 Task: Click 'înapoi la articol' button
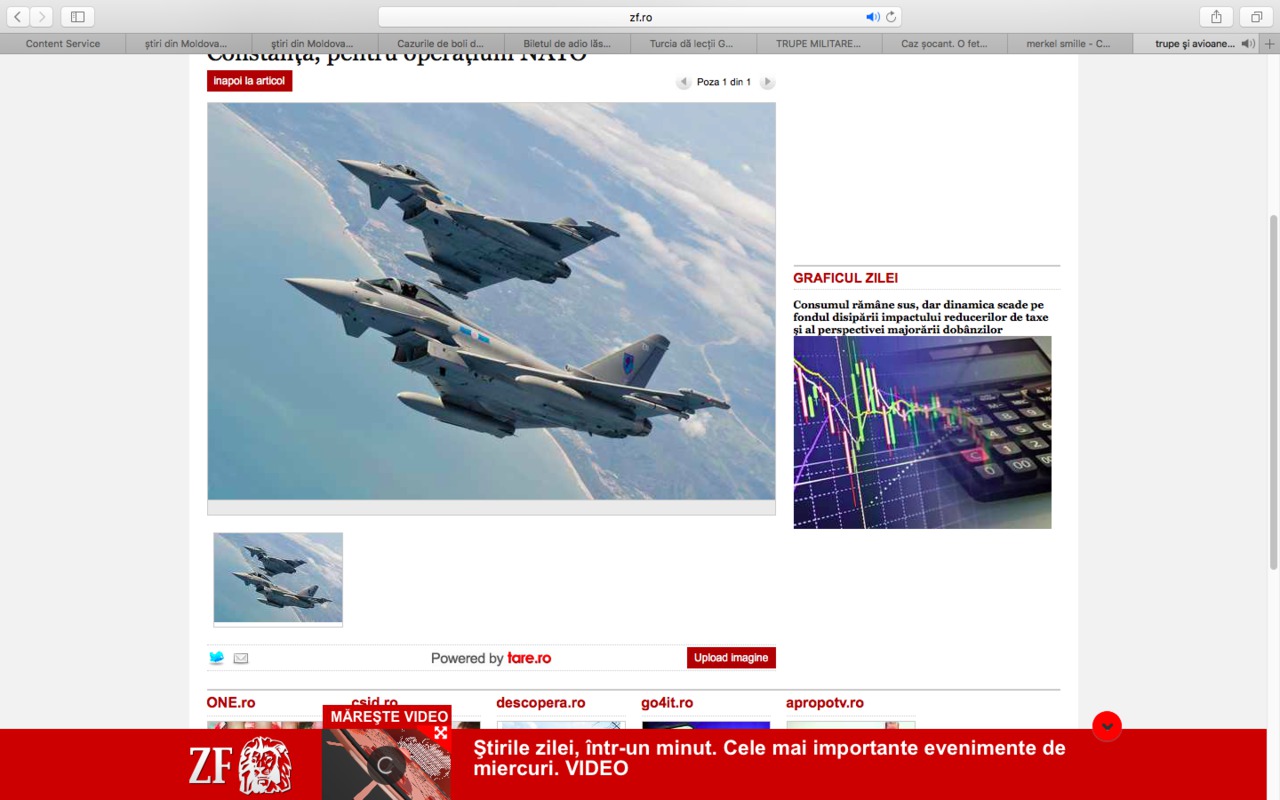coord(249,81)
